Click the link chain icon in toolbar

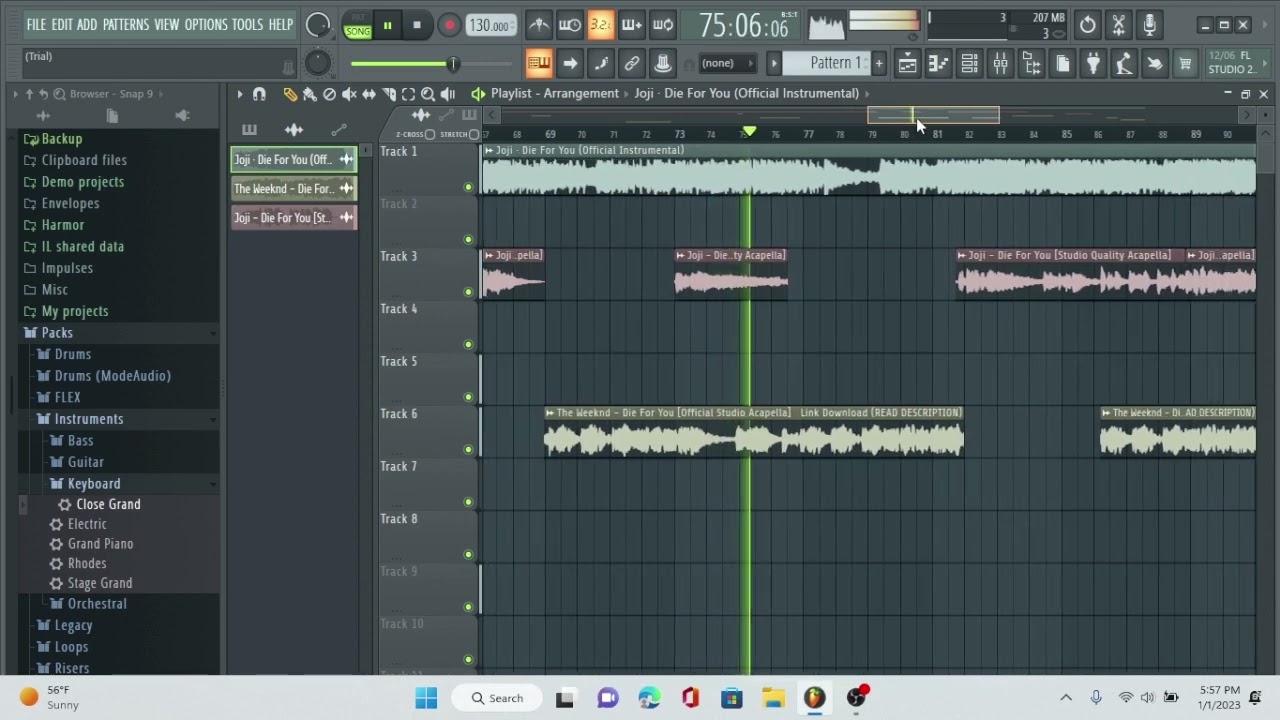point(631,64)
